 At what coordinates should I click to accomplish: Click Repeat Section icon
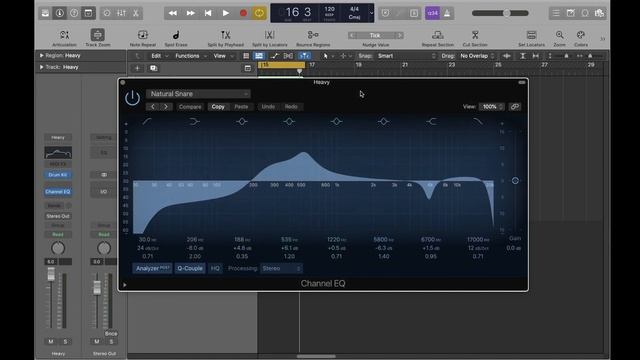pos(438,35)
